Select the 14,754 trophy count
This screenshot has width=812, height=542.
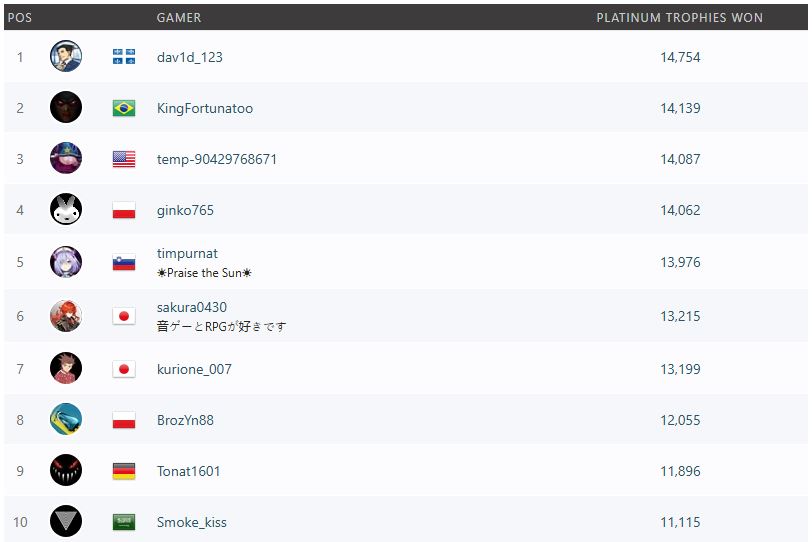pos(680,57)
